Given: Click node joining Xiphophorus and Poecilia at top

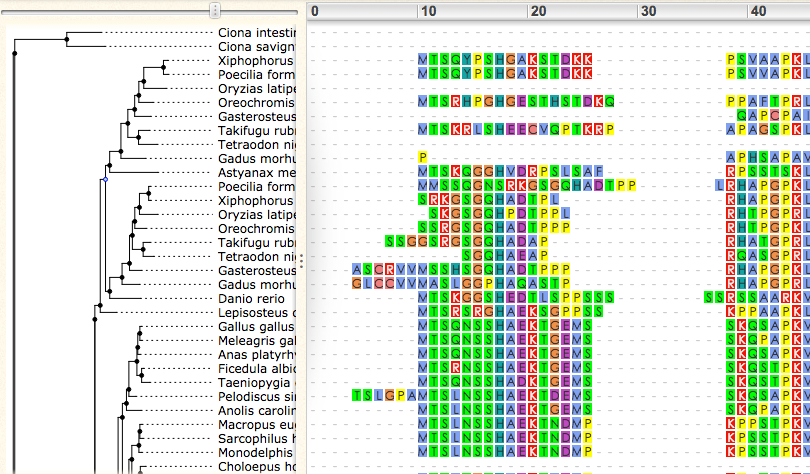Looking at the screenshot, I should pyautogui.click(x=163, y=67).
